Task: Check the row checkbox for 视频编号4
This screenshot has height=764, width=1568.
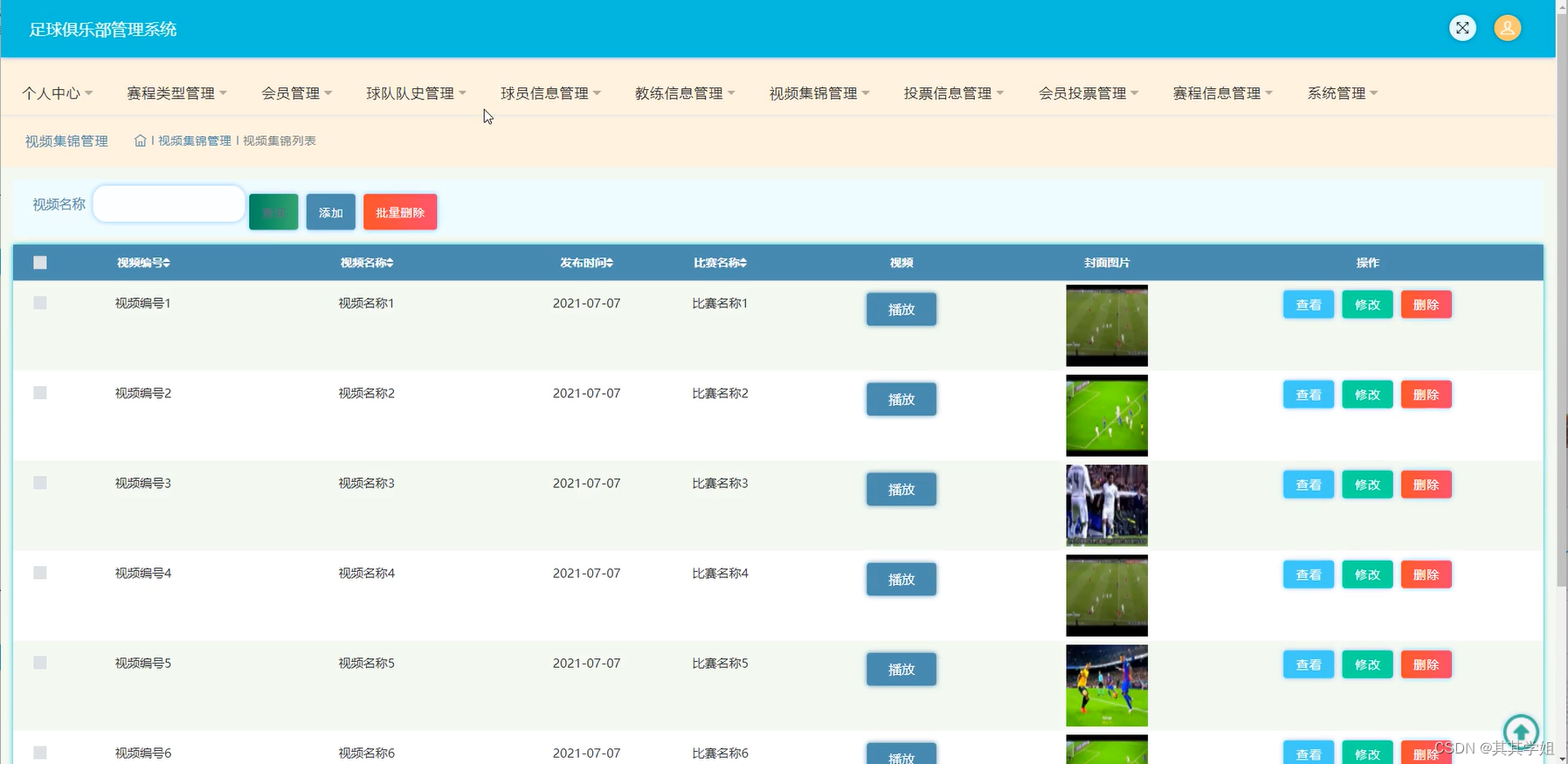Action: [x=40, y=573]
